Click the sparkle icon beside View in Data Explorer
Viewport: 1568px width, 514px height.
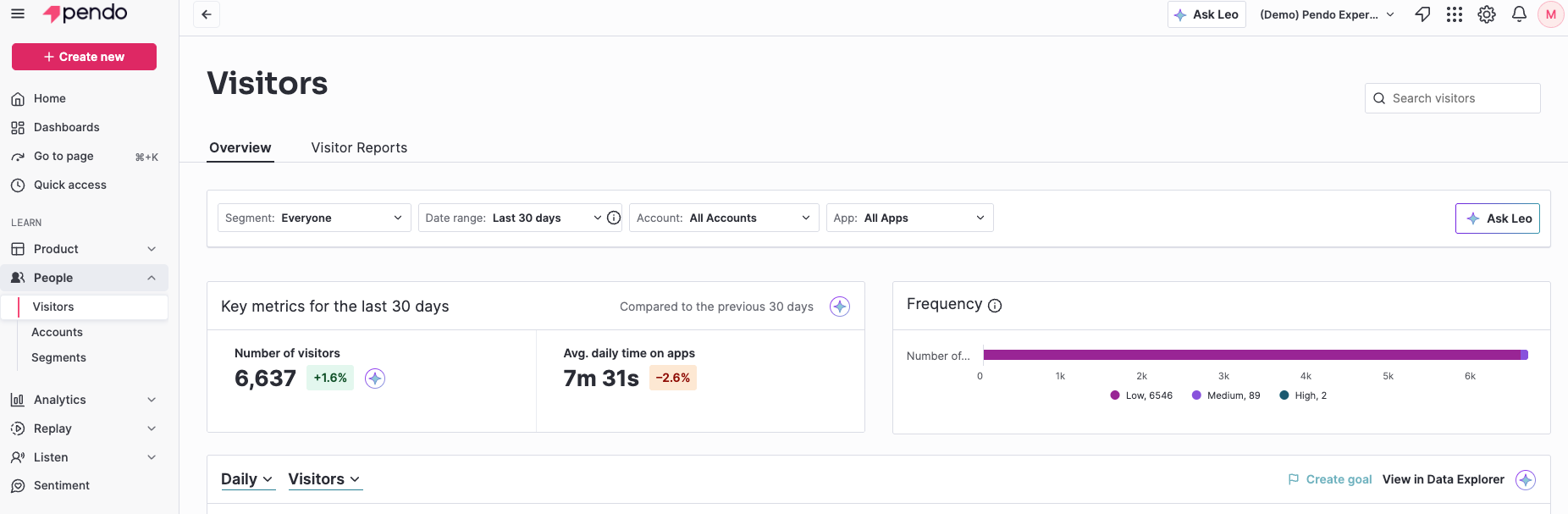point(1526,480)
